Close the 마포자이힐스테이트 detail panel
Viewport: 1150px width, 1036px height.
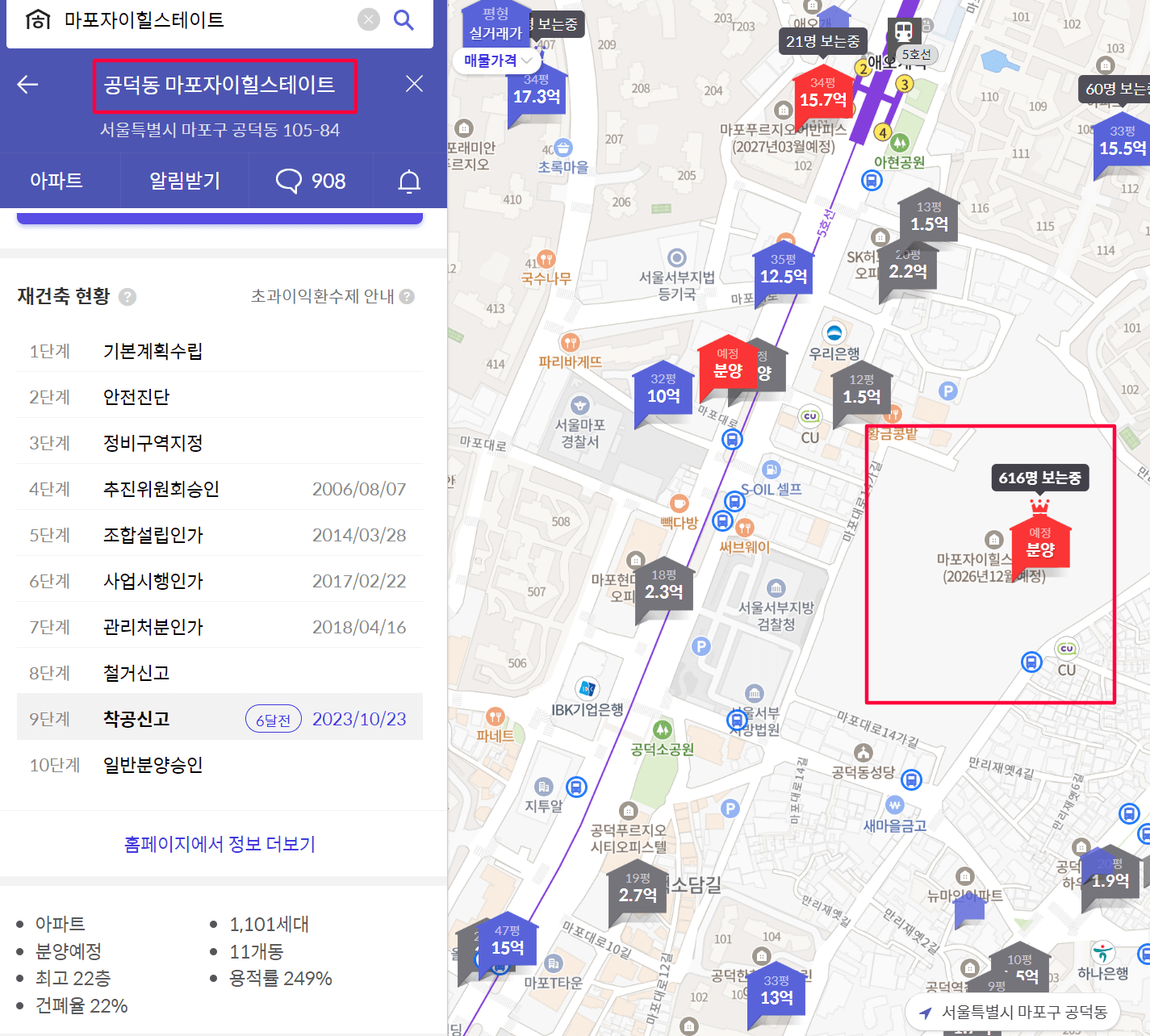click(414, 84)
